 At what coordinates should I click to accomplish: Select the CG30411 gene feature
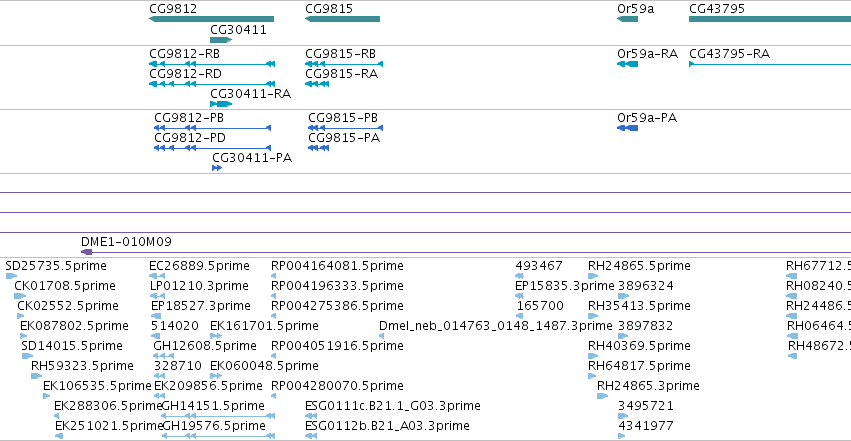221,40
